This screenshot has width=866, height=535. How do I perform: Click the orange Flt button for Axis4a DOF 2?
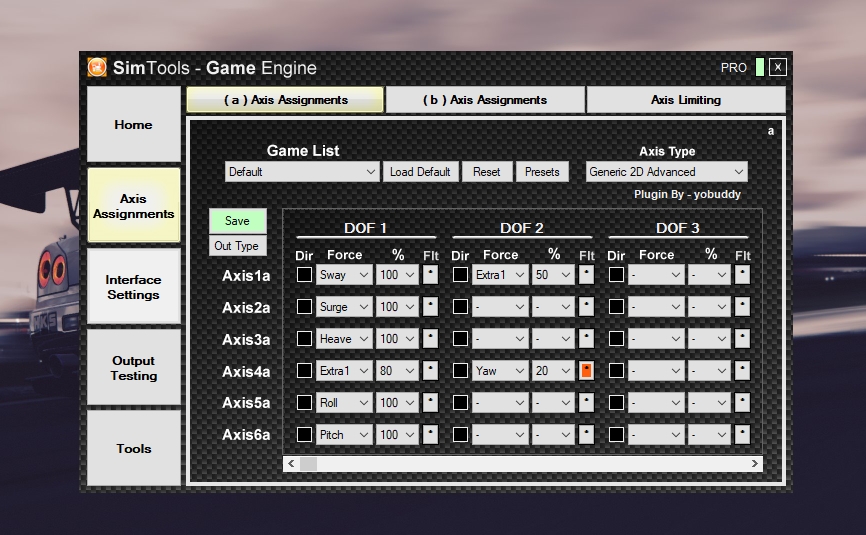[586, 371]
